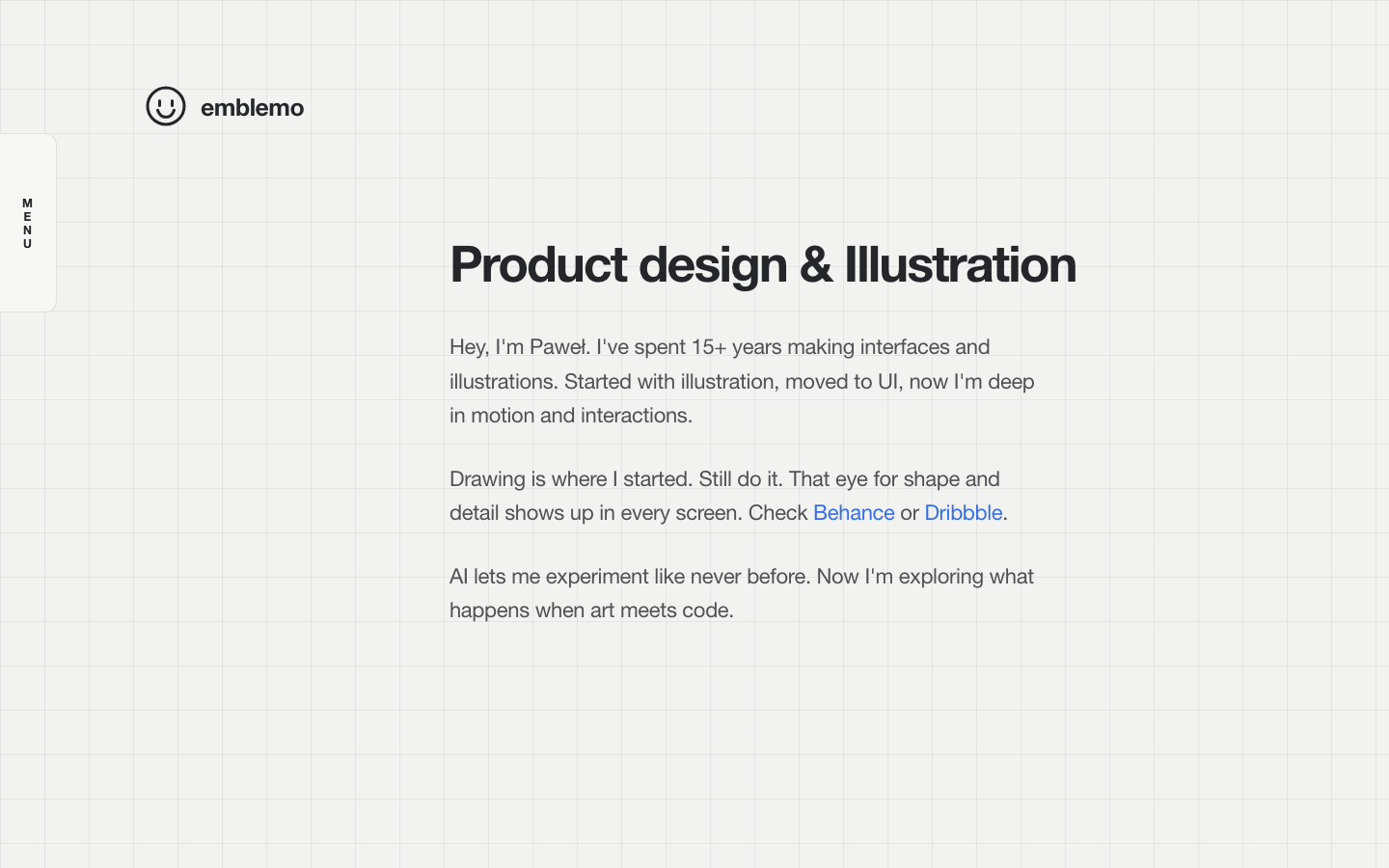This screenshot has width=1389, height=868.
Task: Click the word Check before Behance
Action: 777,512
